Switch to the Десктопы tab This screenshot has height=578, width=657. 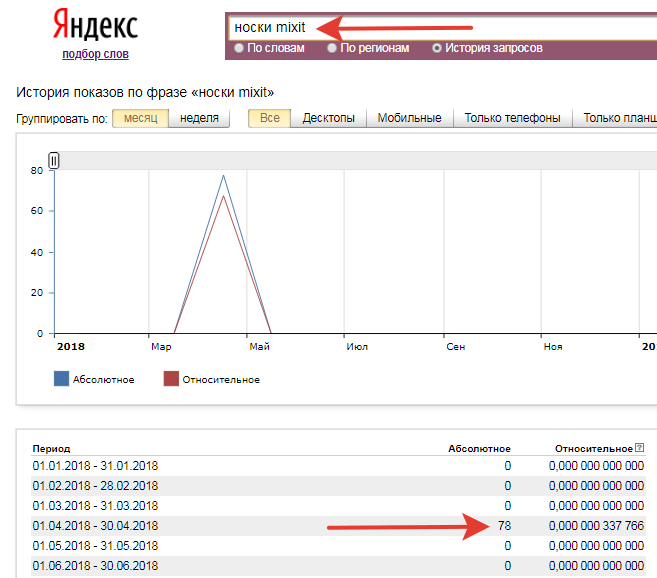click(x=328, y=118)
